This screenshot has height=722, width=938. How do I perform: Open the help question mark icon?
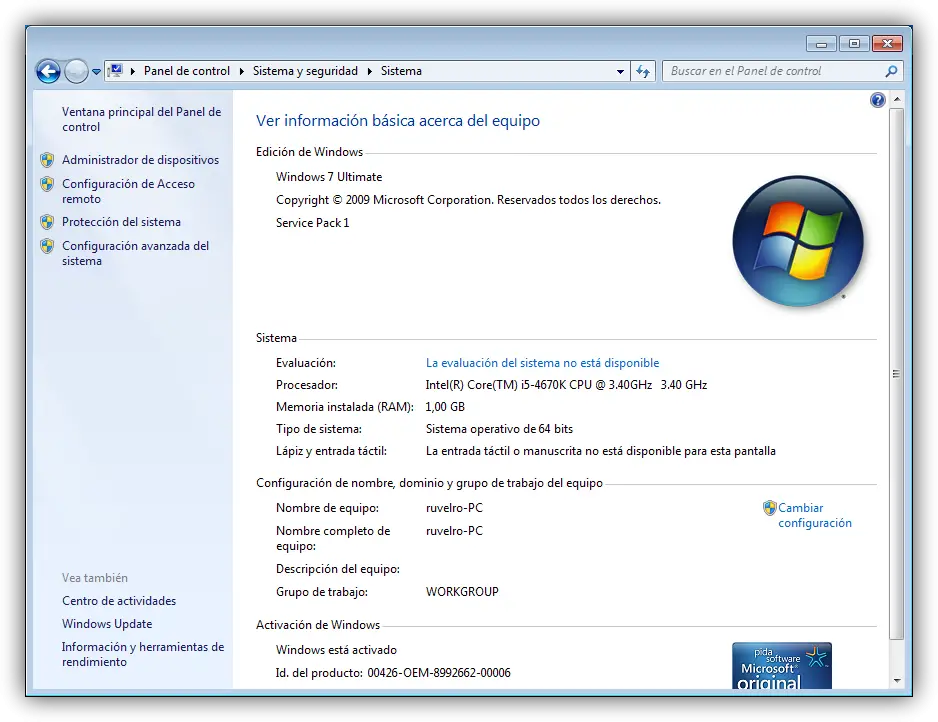(878, 100)
